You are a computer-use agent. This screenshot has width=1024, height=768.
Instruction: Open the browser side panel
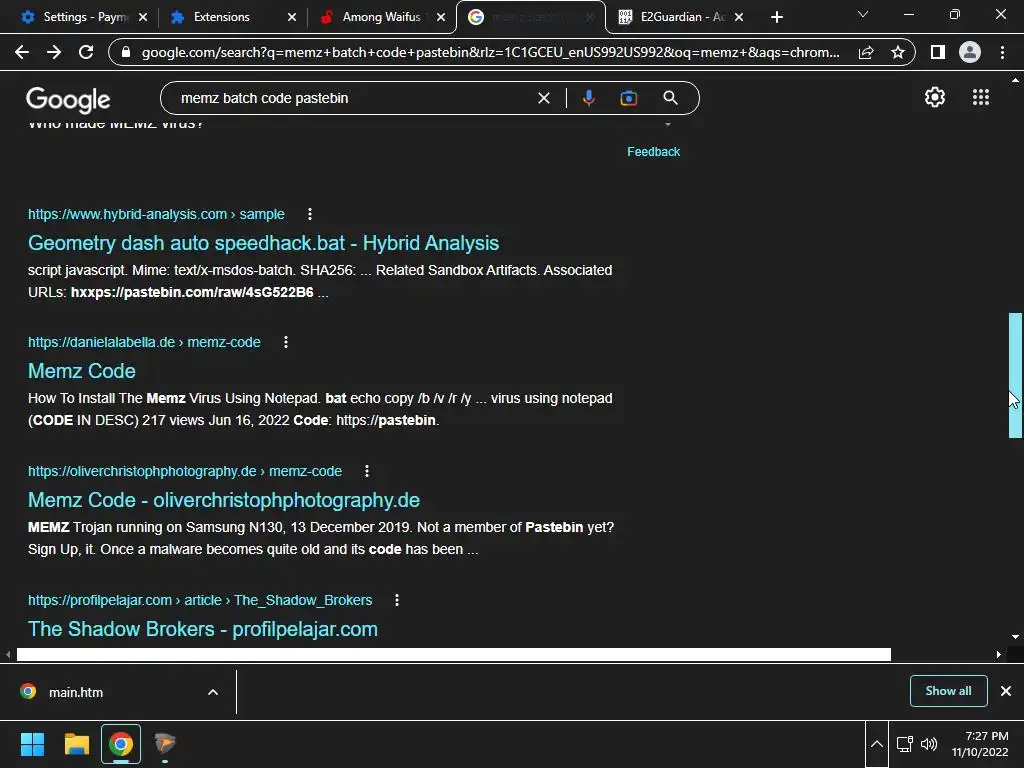[938, 52]
